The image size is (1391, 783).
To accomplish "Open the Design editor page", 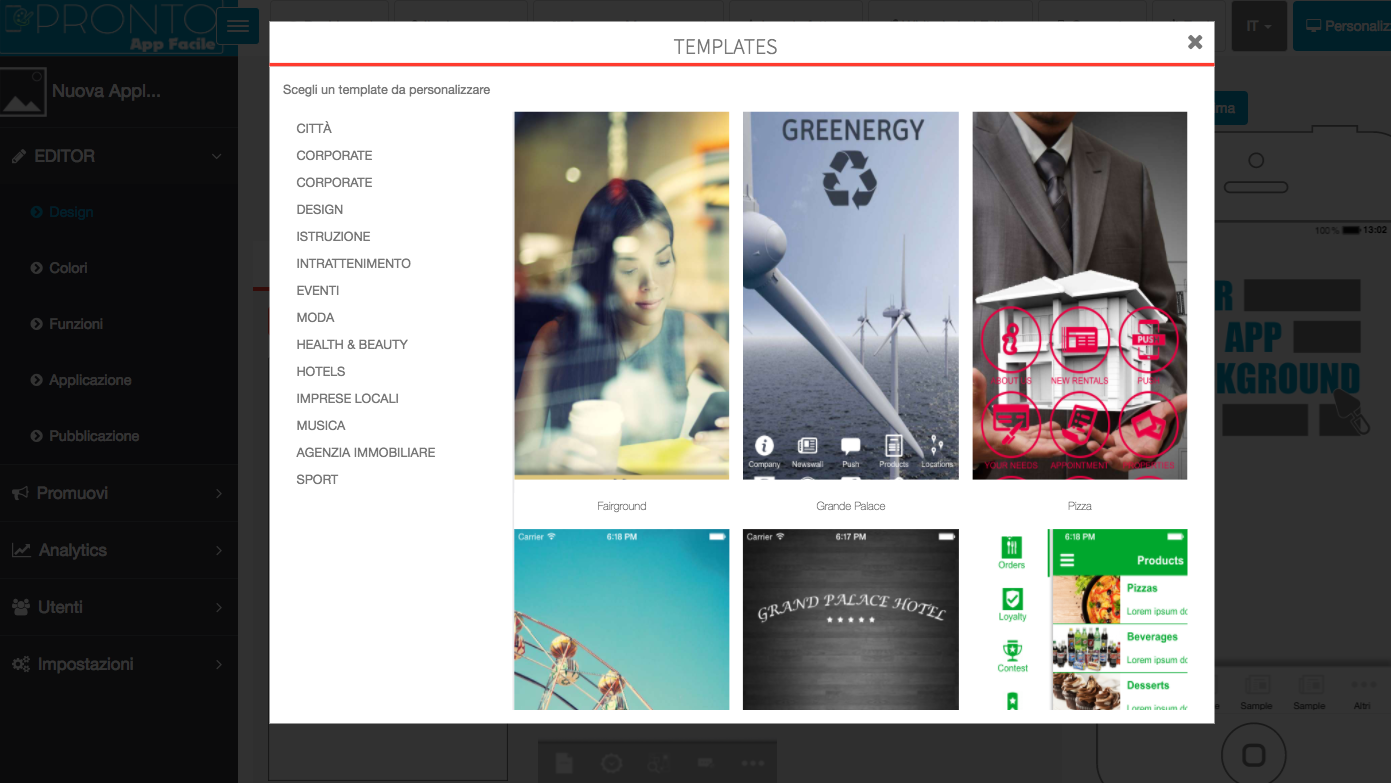I will pyautogui.click(x=71, y=212).
